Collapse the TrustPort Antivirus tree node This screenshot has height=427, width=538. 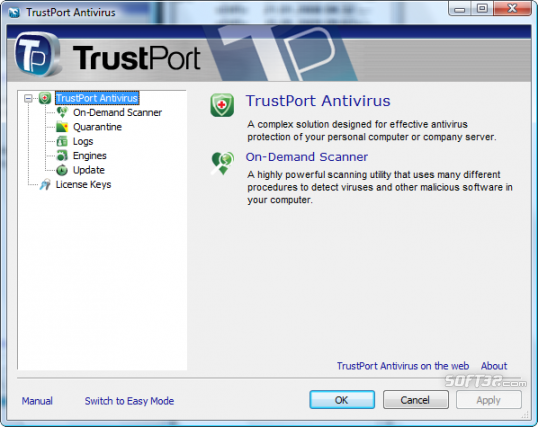28,99
